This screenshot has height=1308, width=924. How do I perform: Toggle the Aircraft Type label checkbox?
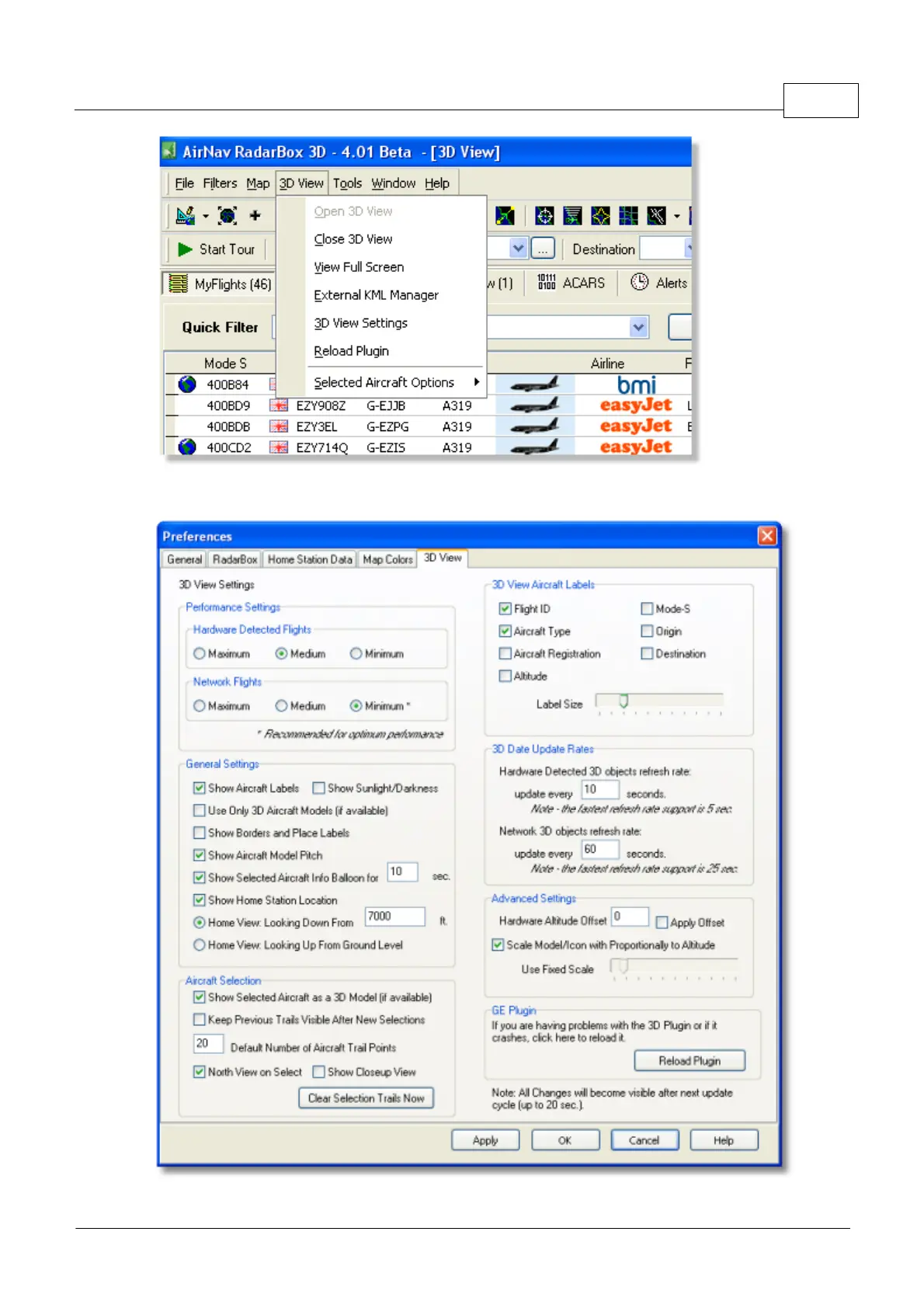(505, 631)
